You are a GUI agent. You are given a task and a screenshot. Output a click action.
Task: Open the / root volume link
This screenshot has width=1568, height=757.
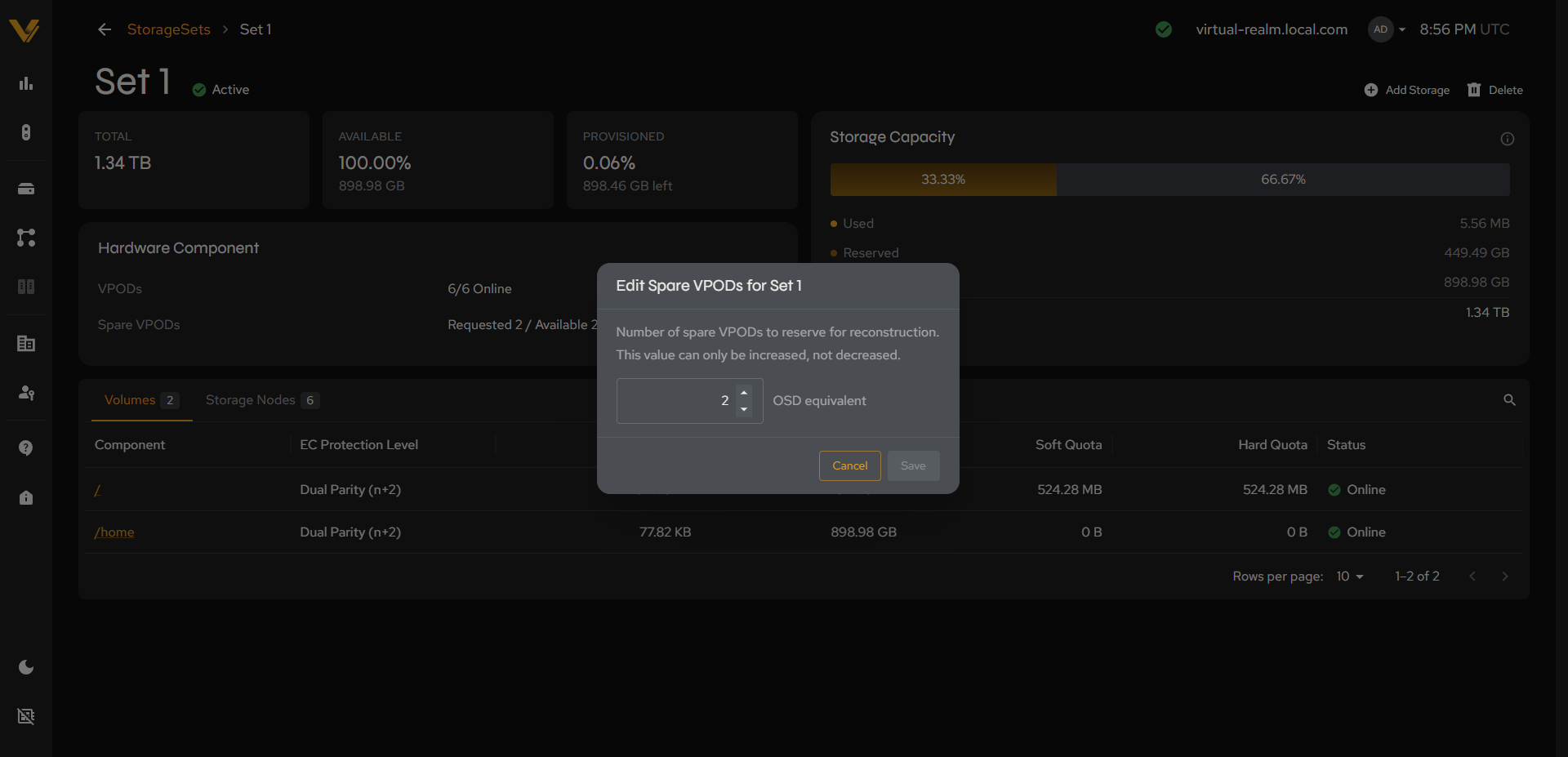tap(97, 490)
